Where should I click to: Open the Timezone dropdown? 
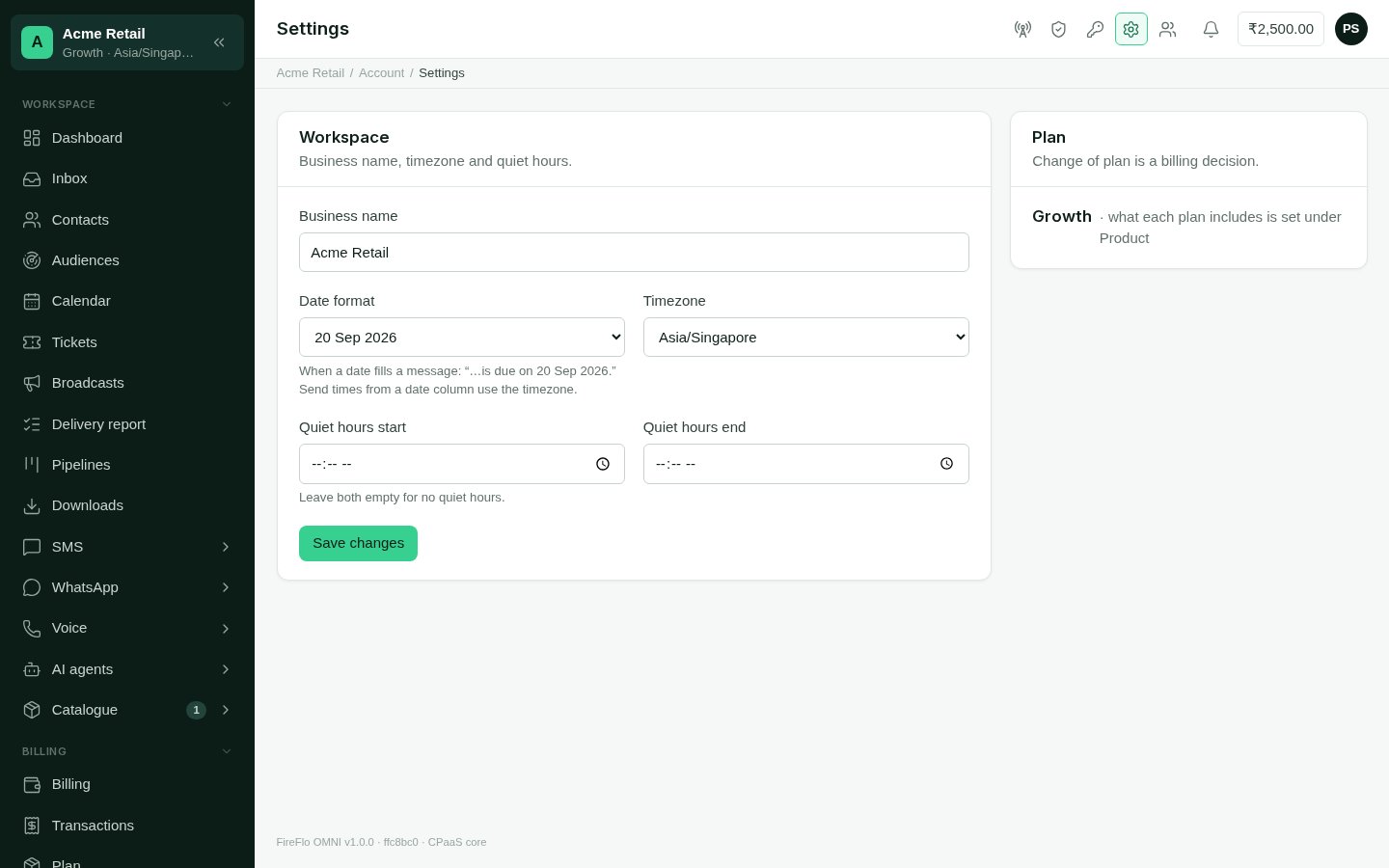tap(806, 338)
